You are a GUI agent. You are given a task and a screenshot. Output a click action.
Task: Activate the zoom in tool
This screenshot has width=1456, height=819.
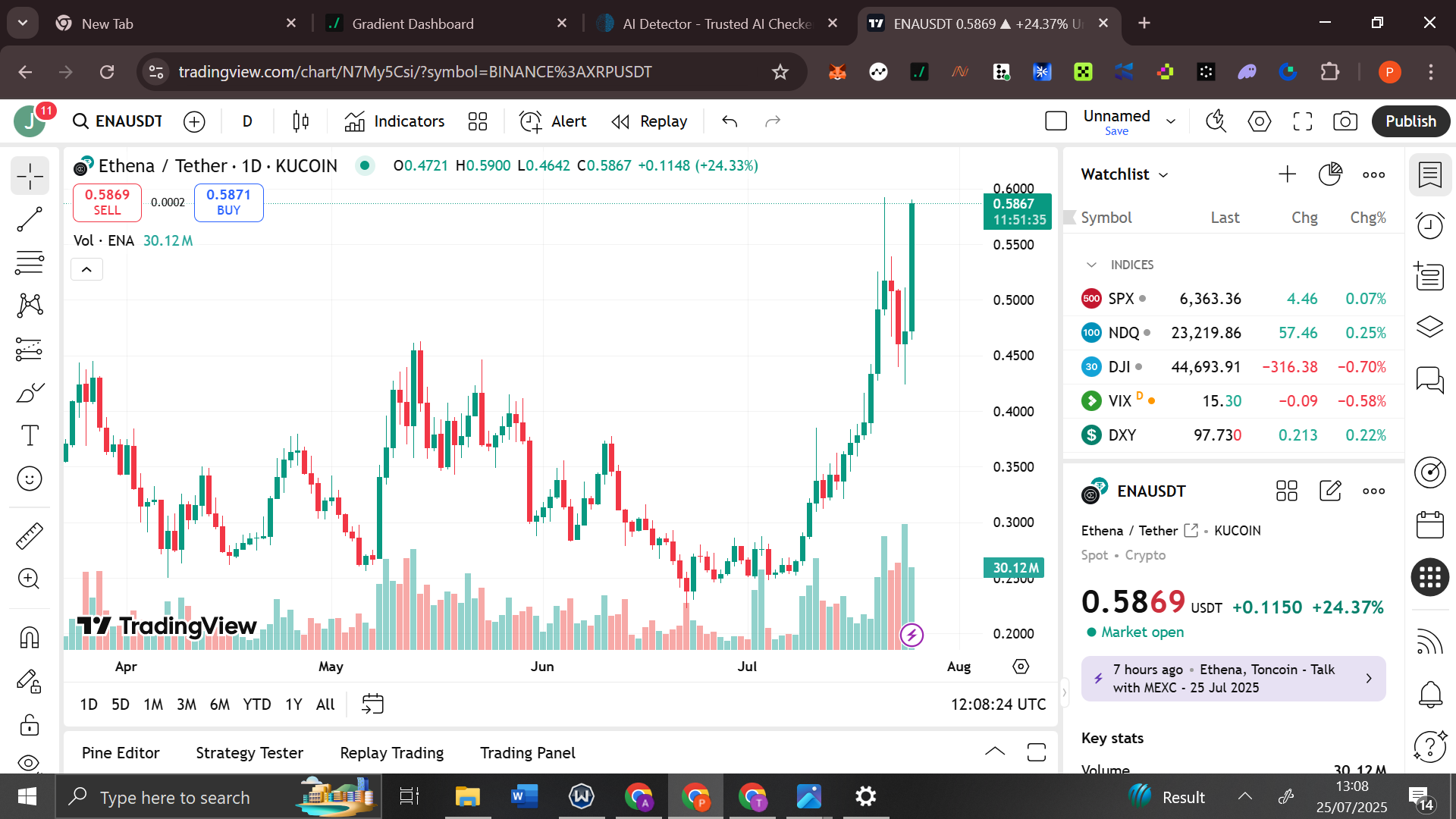coord(30,579)
